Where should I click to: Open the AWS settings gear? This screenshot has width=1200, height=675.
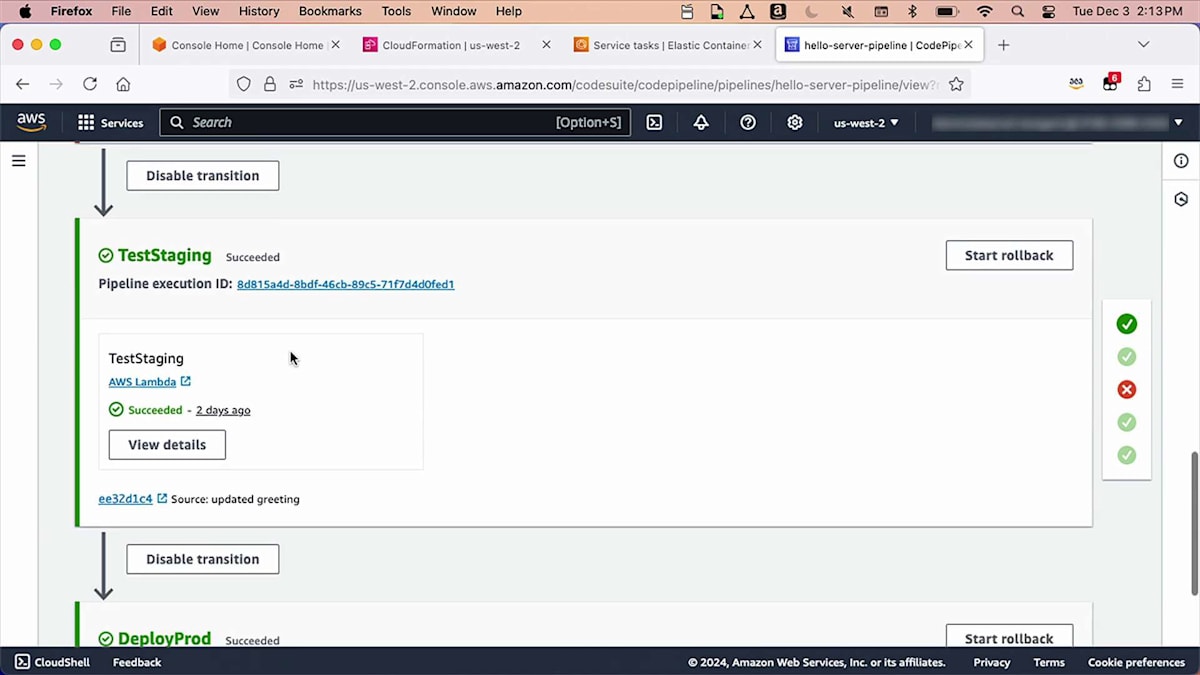click(795, 122)
